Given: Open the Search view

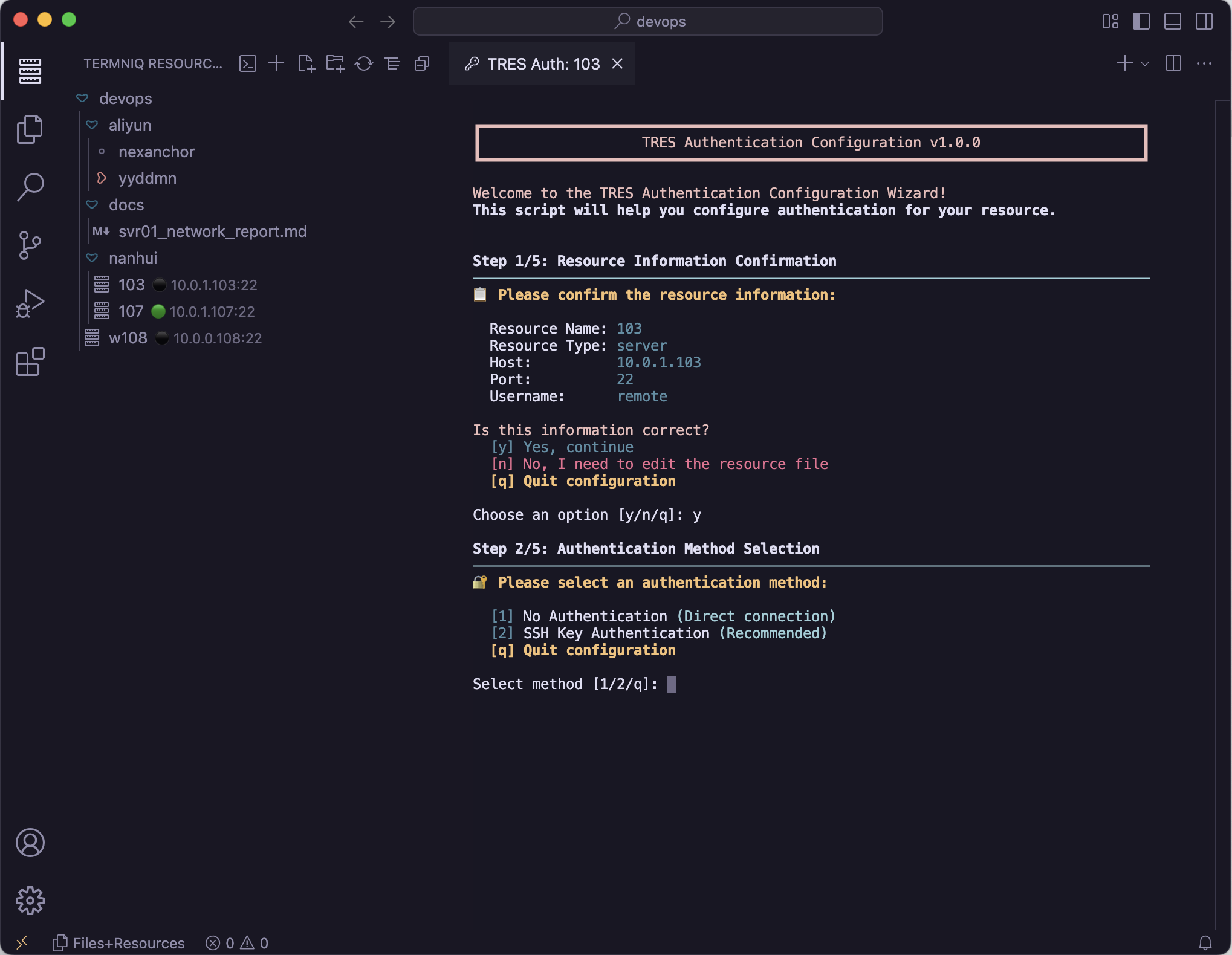Looking at the screenshot, I should [x=30, y=187].
